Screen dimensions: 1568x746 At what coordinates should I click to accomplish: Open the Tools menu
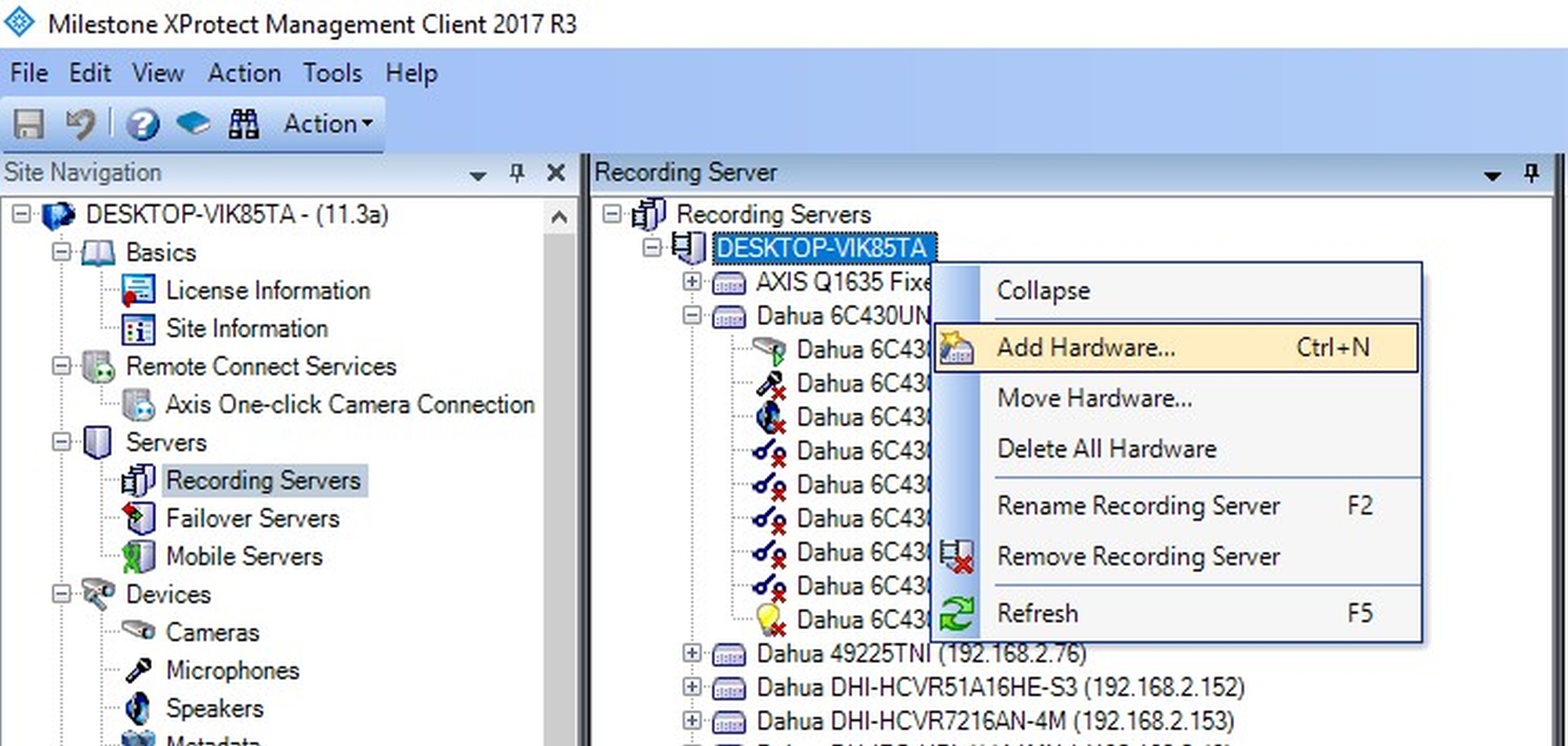pos(332,73)
